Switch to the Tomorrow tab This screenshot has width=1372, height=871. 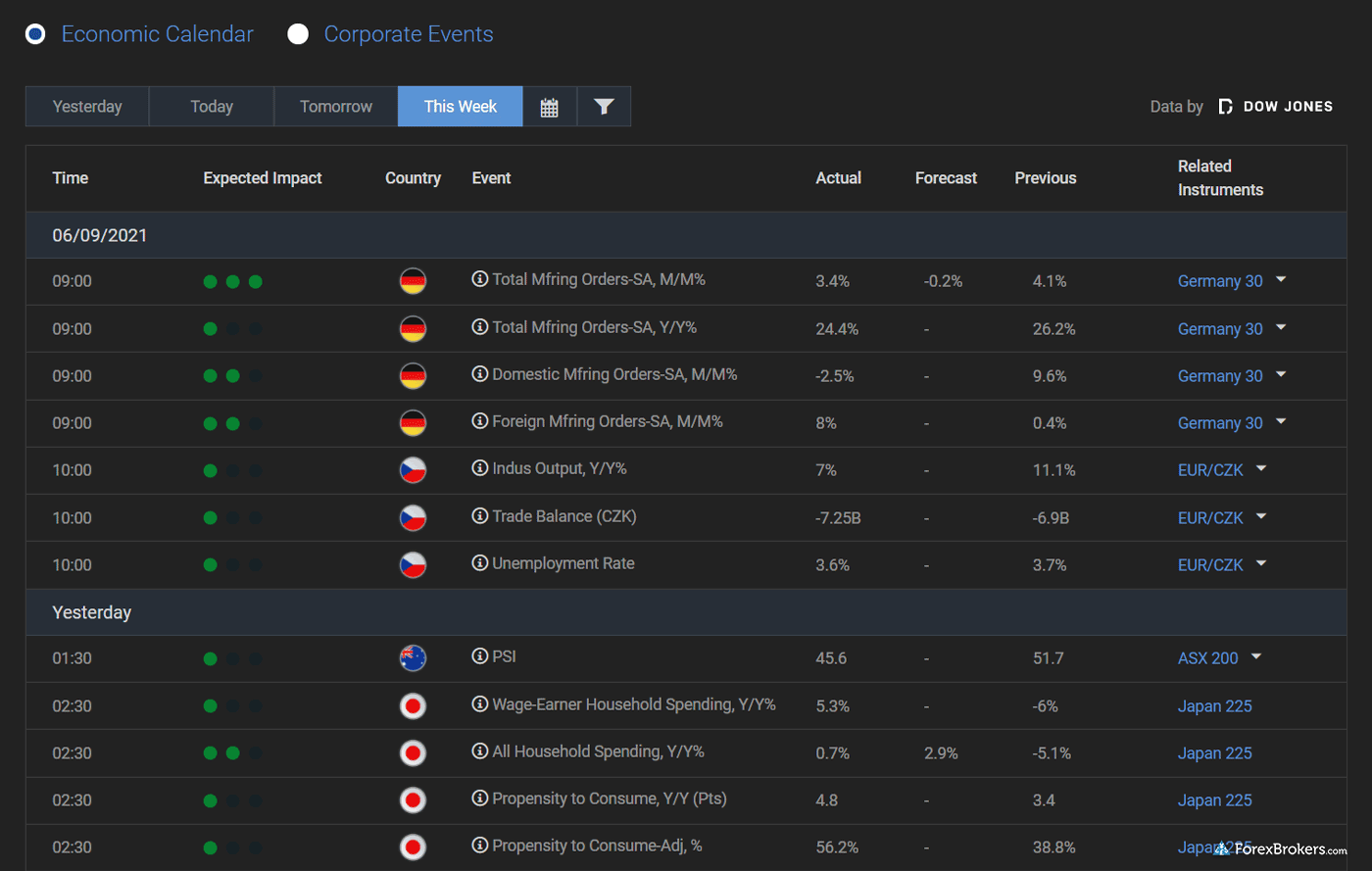point(336,107)
